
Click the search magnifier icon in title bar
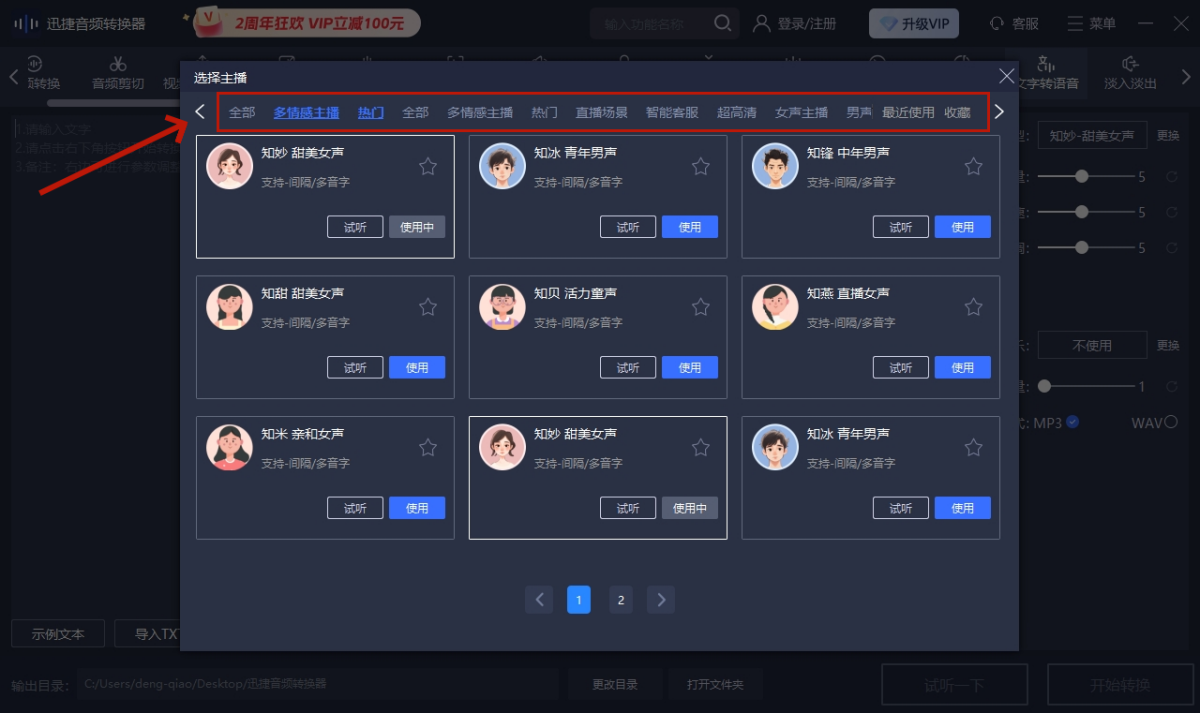[723, 23]
